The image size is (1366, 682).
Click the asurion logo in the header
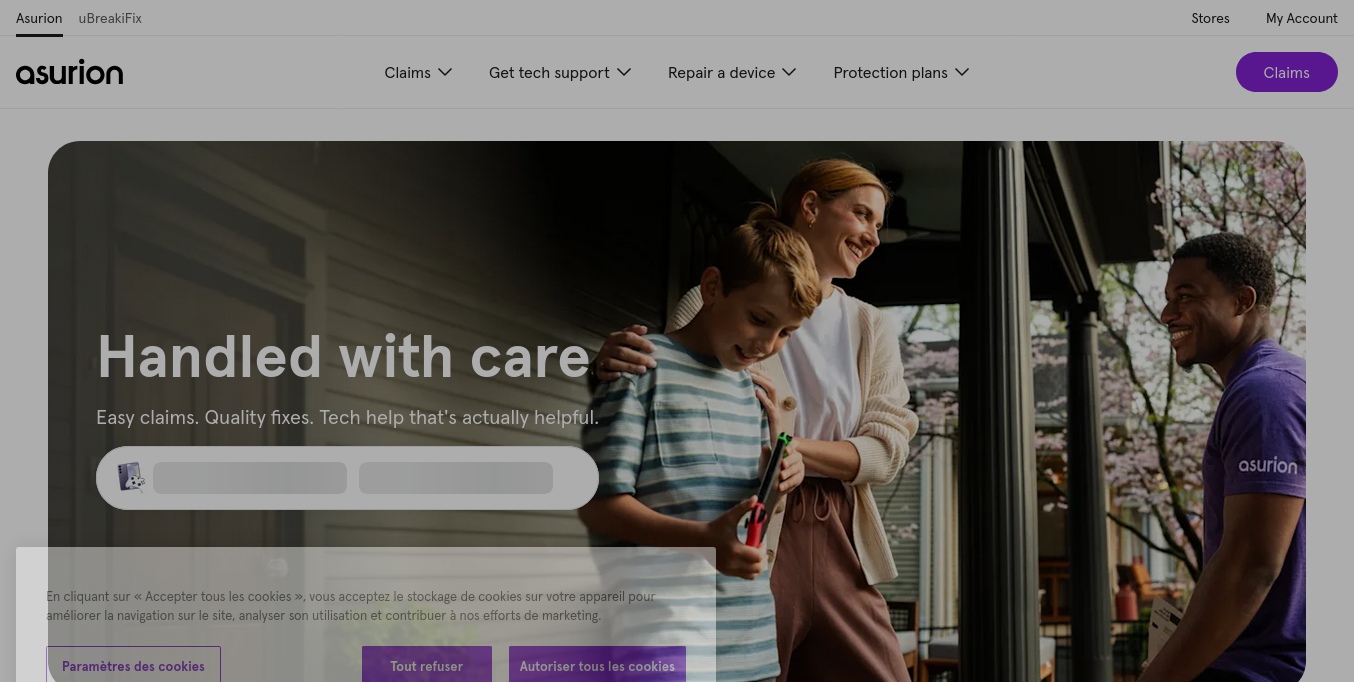(70, 72)
